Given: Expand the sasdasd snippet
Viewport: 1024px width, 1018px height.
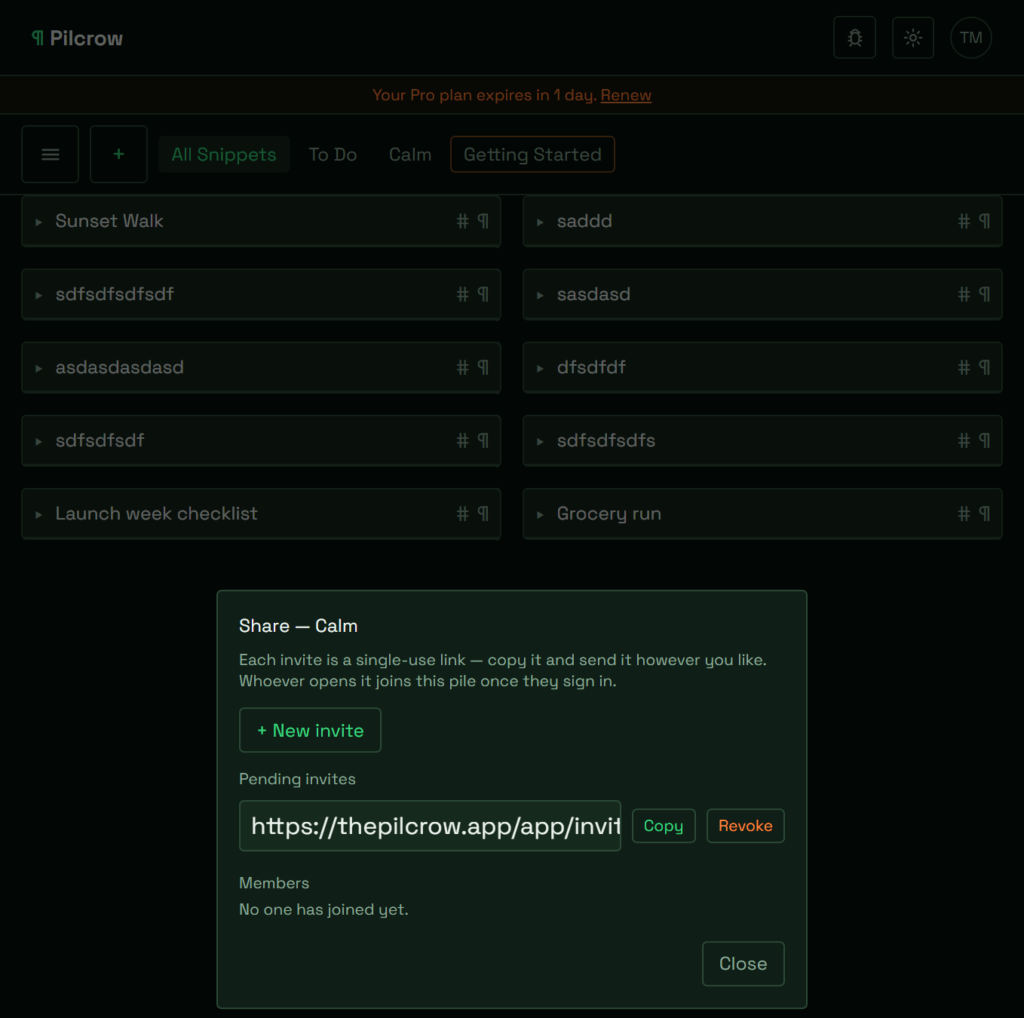Looking at the screenshot, I should (540, 295).
